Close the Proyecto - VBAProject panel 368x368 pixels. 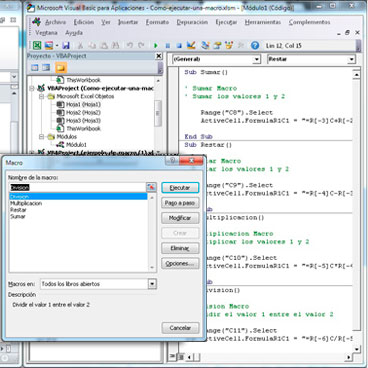pos(159,56)
